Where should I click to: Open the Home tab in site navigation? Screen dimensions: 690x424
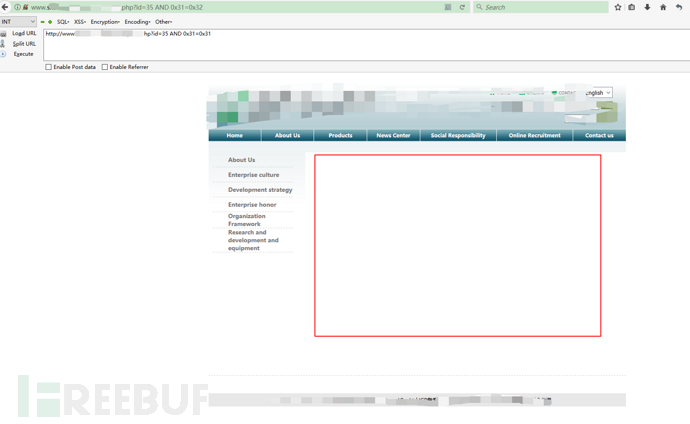pyautogui.click(x=235, y=135)
